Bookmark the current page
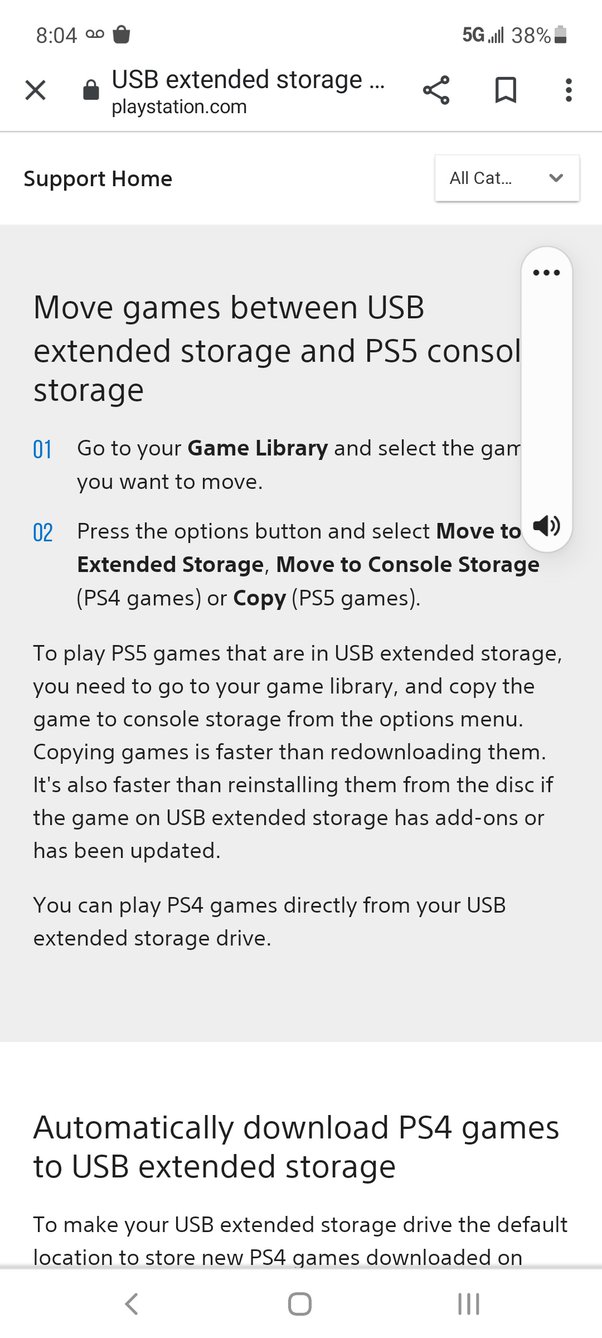Image resolution: width=602 pixels, height=1338 pixels. tap(505, 89)
